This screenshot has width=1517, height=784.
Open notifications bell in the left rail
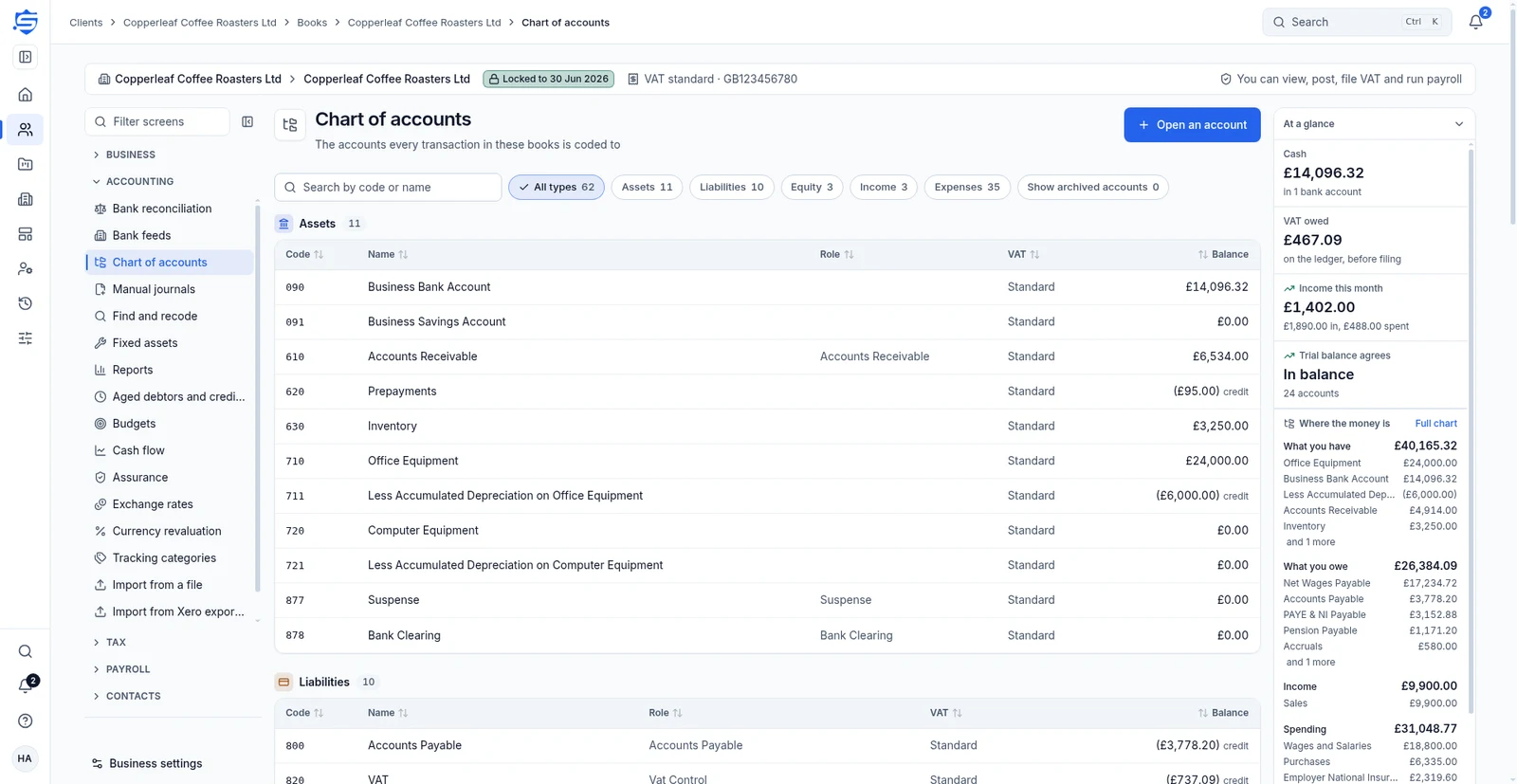click(26, 685)
